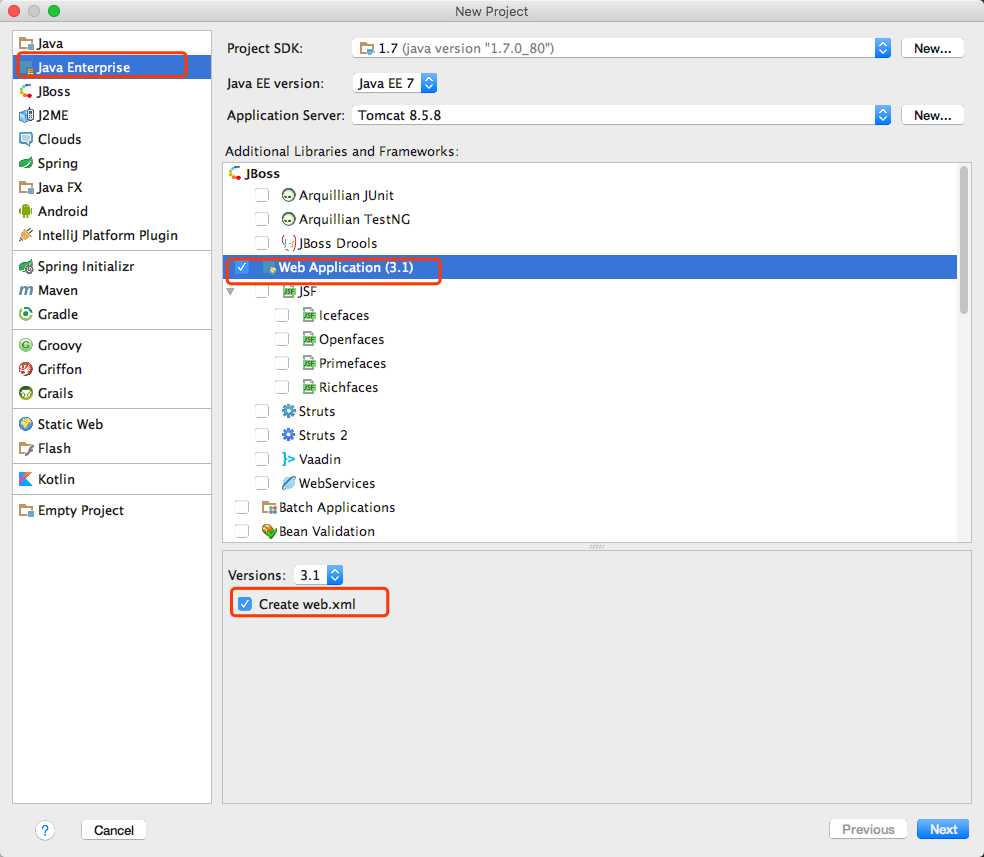The image size is (984, 857).
Task: Enable the WebServices checkbox
Action: 262,483
